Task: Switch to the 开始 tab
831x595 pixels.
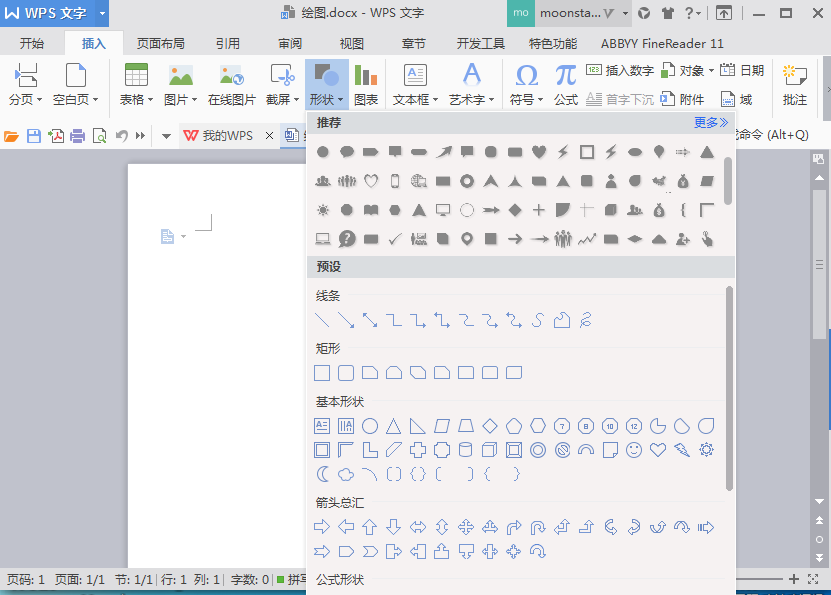Action: coord(32,43)
